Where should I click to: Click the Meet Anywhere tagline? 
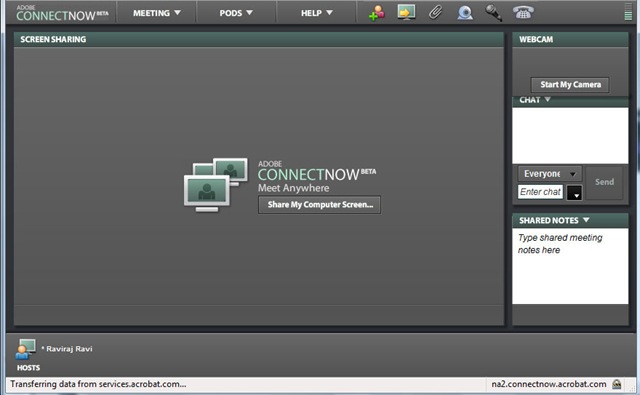click(x=293, y=188)
